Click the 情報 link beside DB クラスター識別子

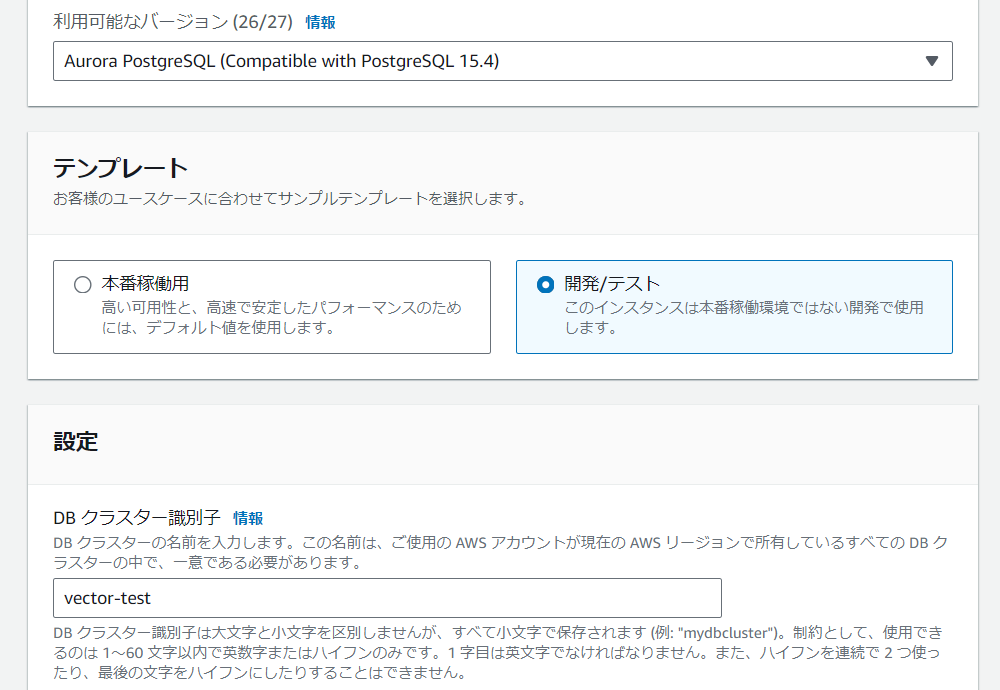click(248, 519)
